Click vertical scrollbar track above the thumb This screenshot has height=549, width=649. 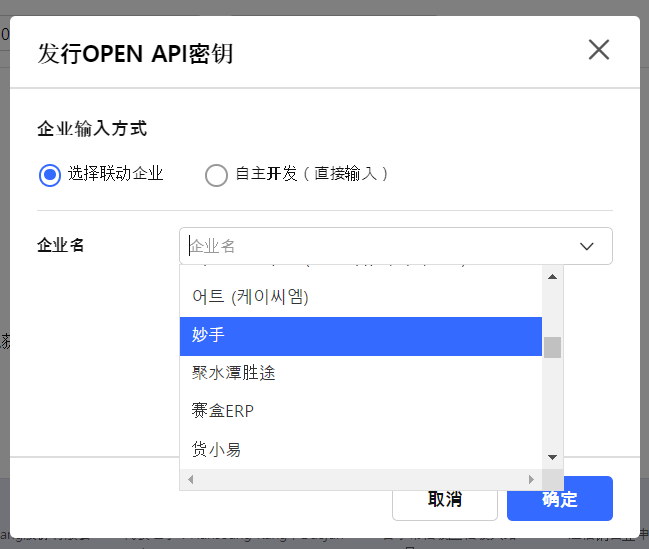[552, 311]
